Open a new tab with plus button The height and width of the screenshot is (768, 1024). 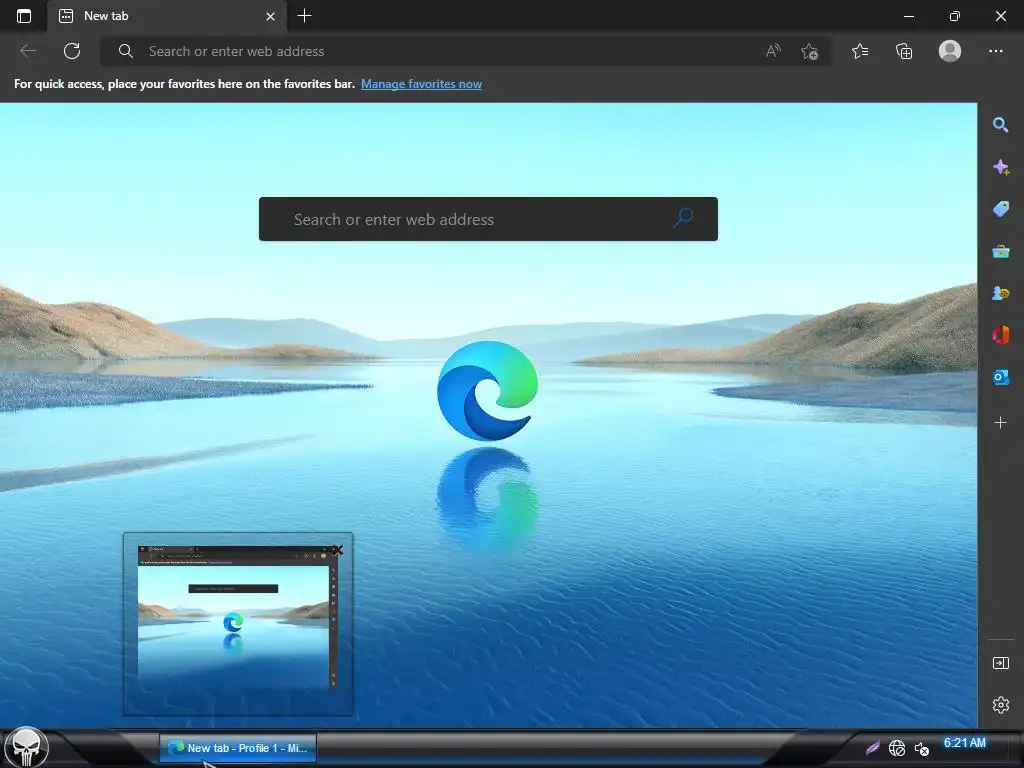(x=304, y=16)
